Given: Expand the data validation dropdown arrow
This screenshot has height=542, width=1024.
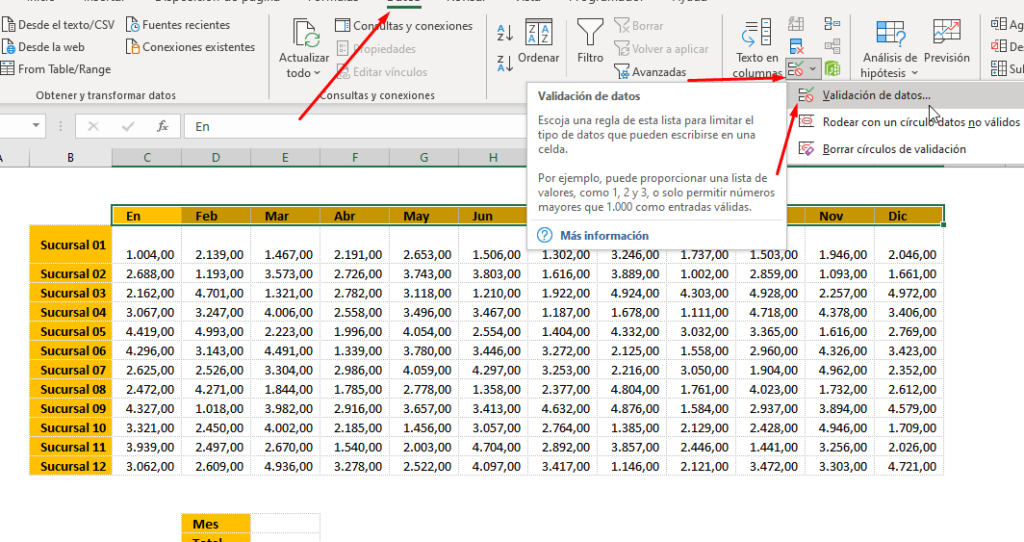Looking at the screenshot, I should pos(813,69).
